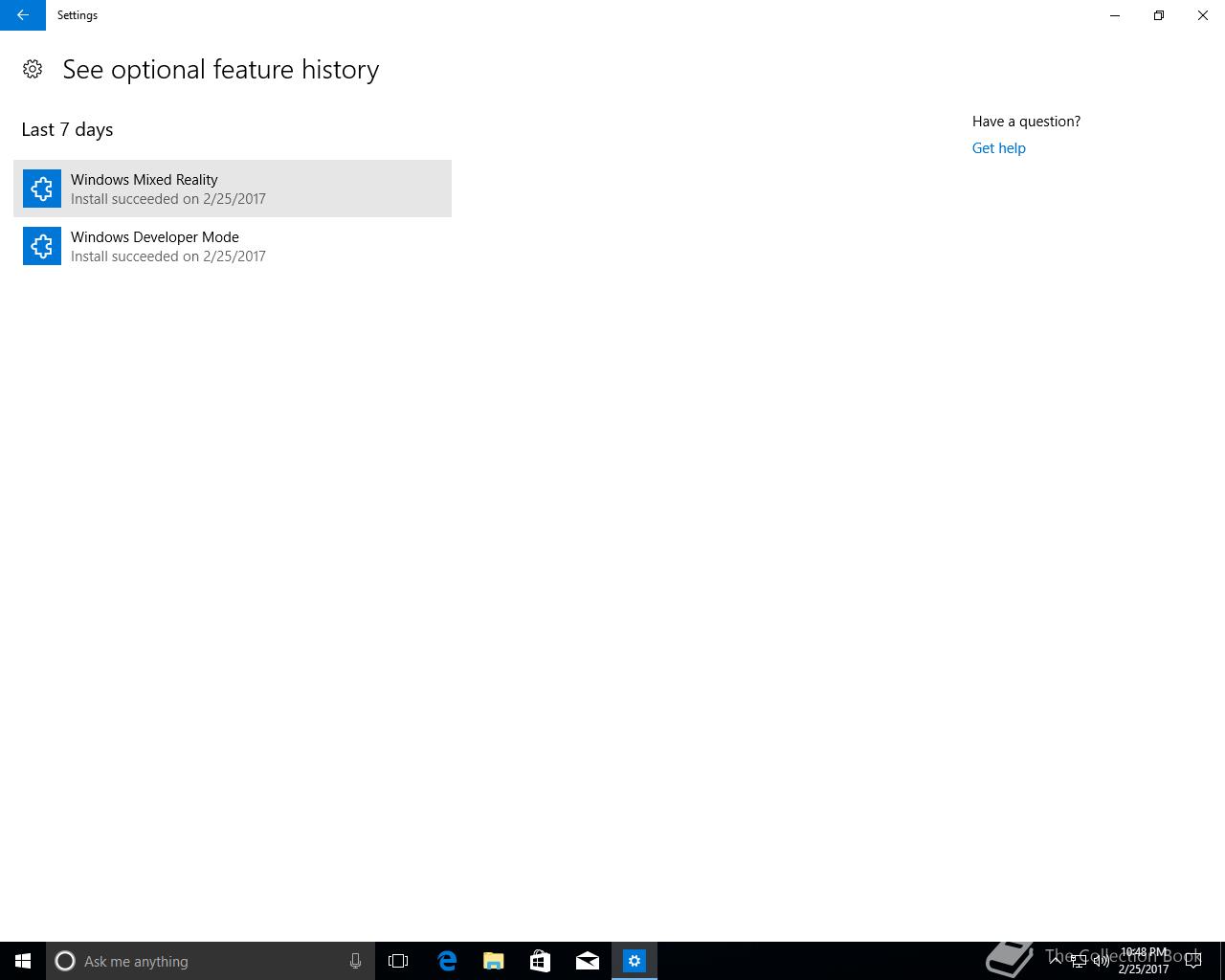Go back using the Settings back arrow
This screenshot has height=980, width=1225.
[x=23, y=15]
